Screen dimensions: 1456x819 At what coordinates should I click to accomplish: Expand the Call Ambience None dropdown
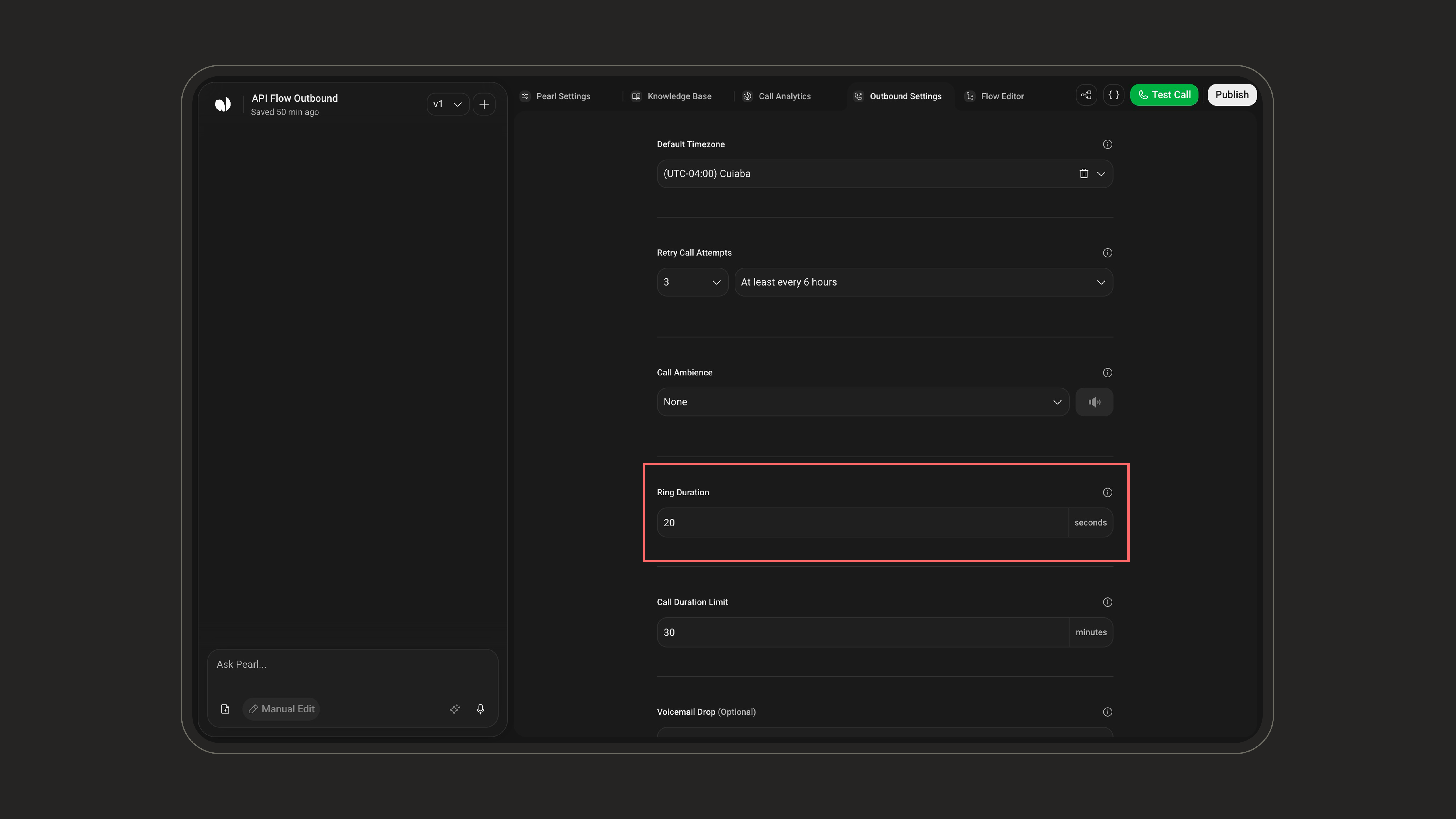click(x=863, y=402)
